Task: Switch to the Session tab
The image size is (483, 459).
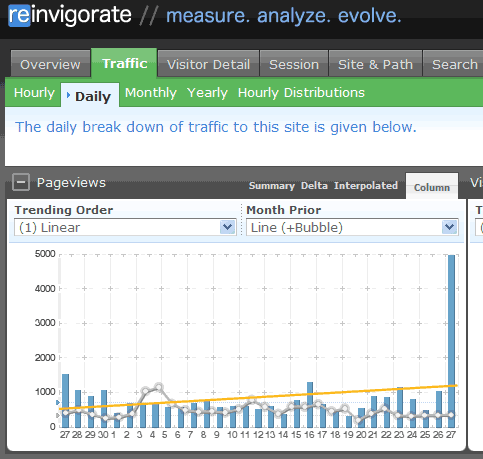Action: coord(294,64)
